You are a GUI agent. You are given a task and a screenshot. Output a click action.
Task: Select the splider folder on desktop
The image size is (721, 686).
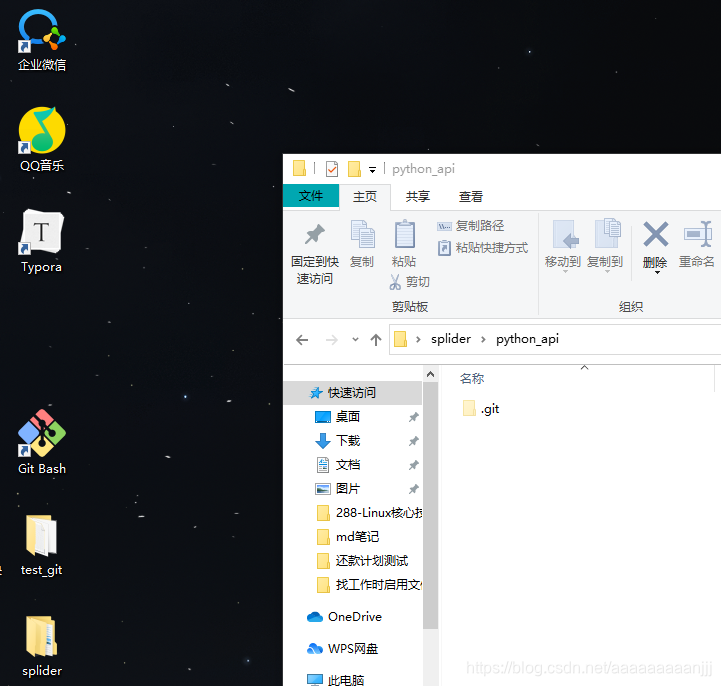point(42,646)
